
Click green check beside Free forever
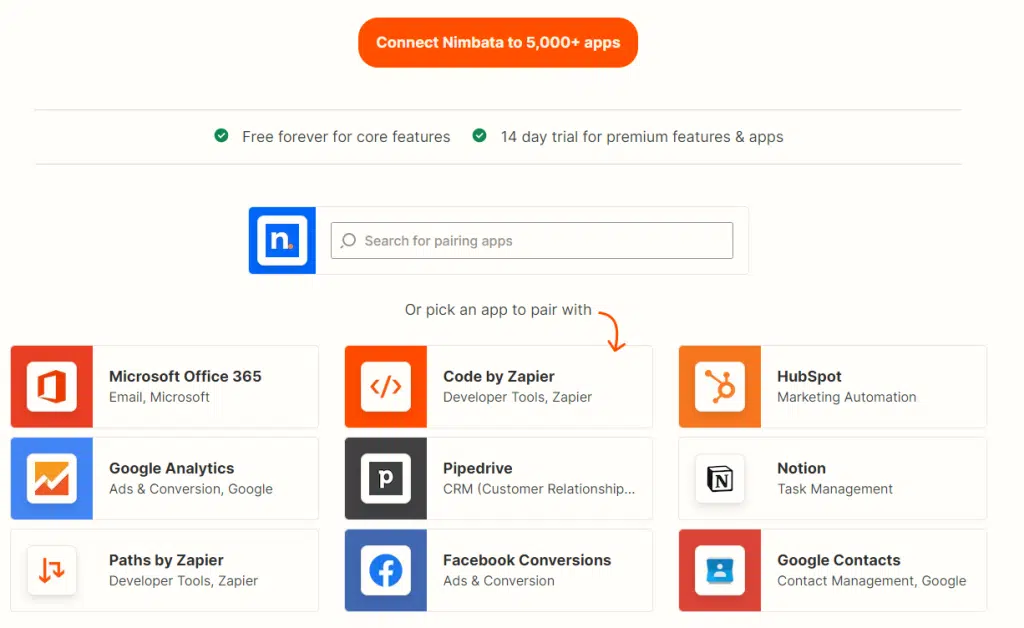click(221, 136)
